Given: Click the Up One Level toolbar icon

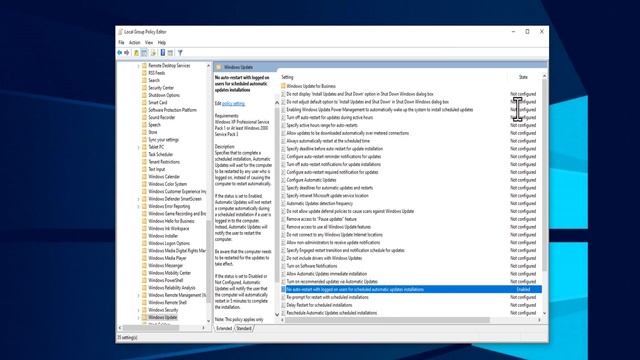Looking at the screenshot, I should [x=136, y=53].
